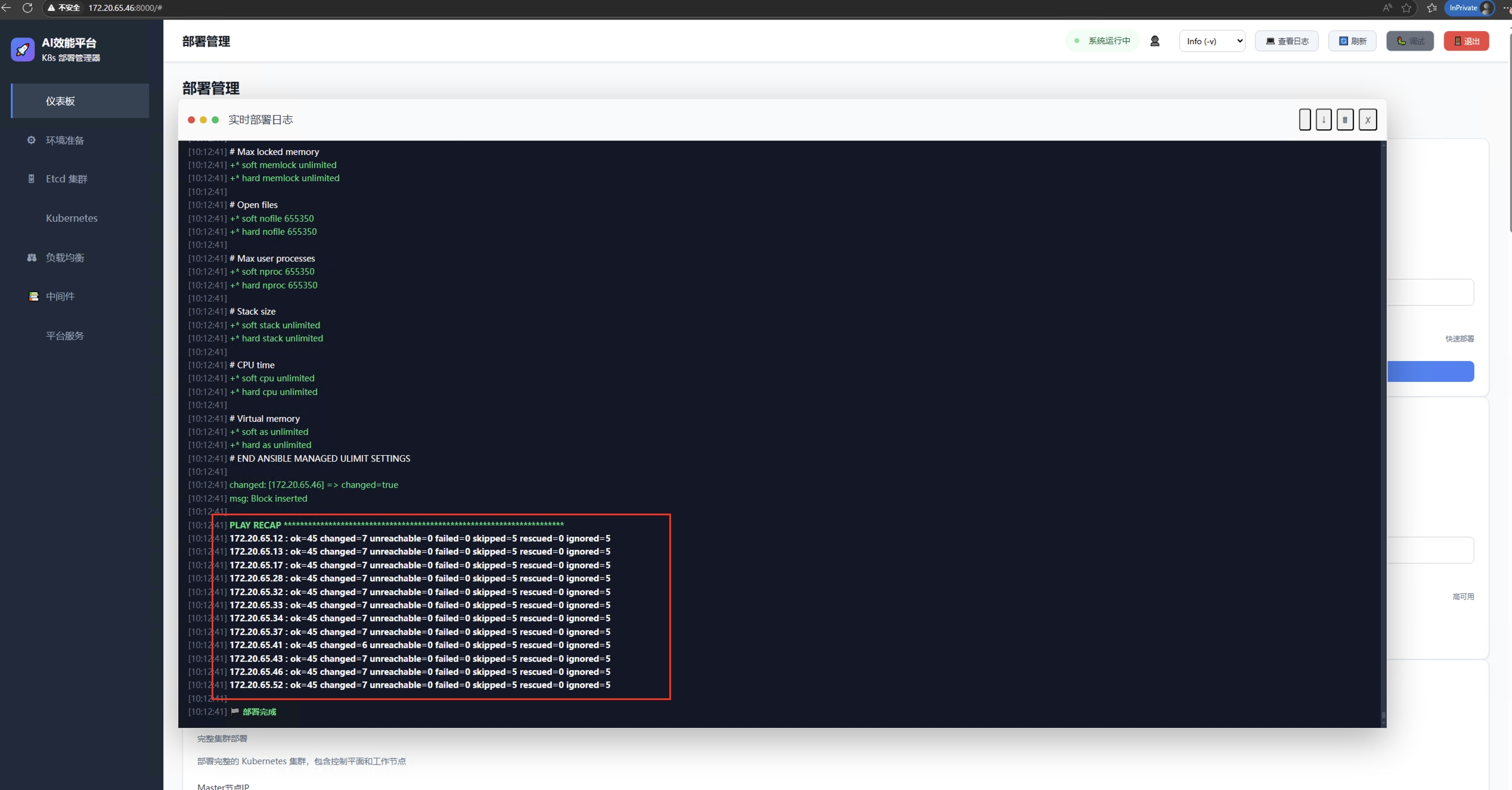Viewport: 1512px width, 790px height.
Task: Open the Info (-v) verbosity dropdown
Action: 1212,41
